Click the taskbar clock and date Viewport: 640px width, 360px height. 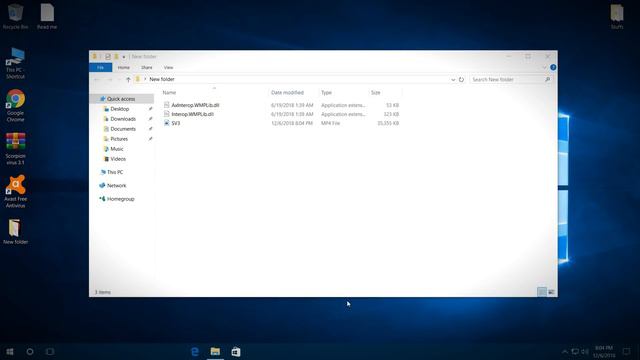pyautogui.click(x=604, y=351)
